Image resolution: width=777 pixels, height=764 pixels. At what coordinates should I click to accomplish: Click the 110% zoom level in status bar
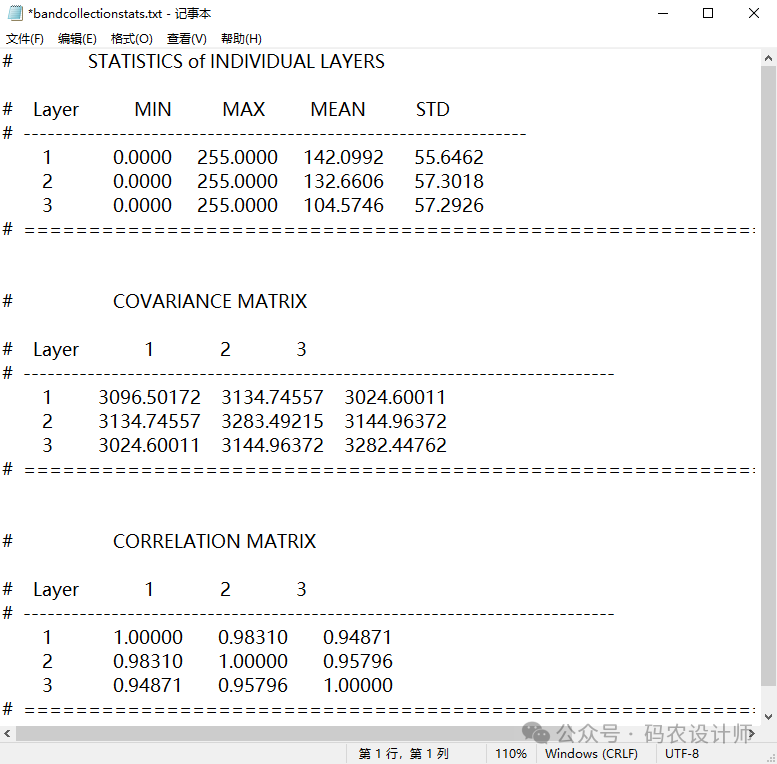[x=510, y=753]
